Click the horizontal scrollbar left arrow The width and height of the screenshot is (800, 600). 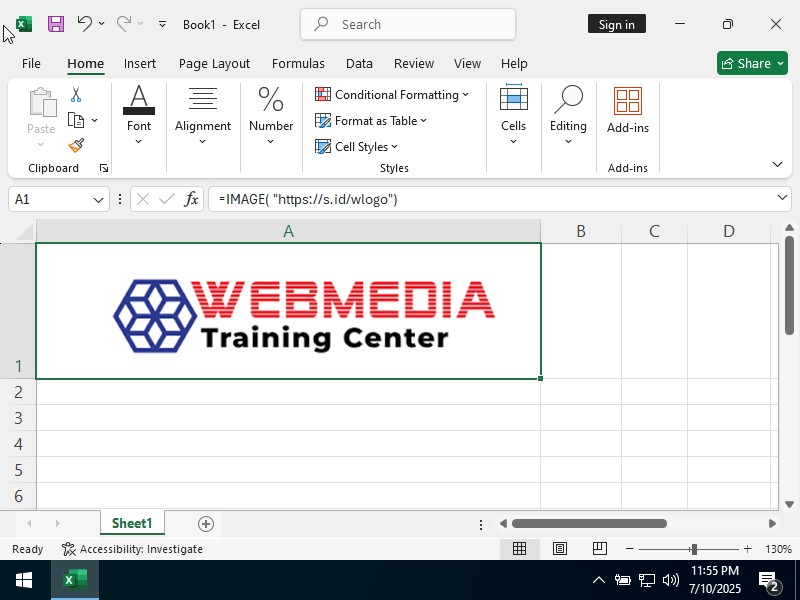[503, 523]
